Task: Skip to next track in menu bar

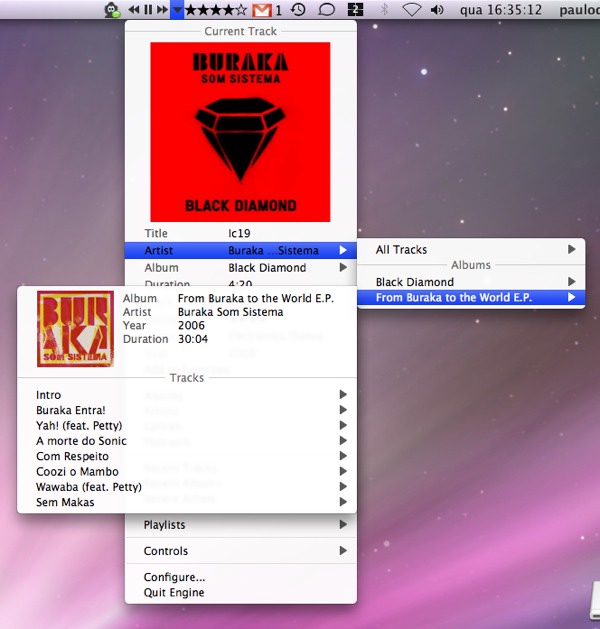Action: [x=162, y=9]
